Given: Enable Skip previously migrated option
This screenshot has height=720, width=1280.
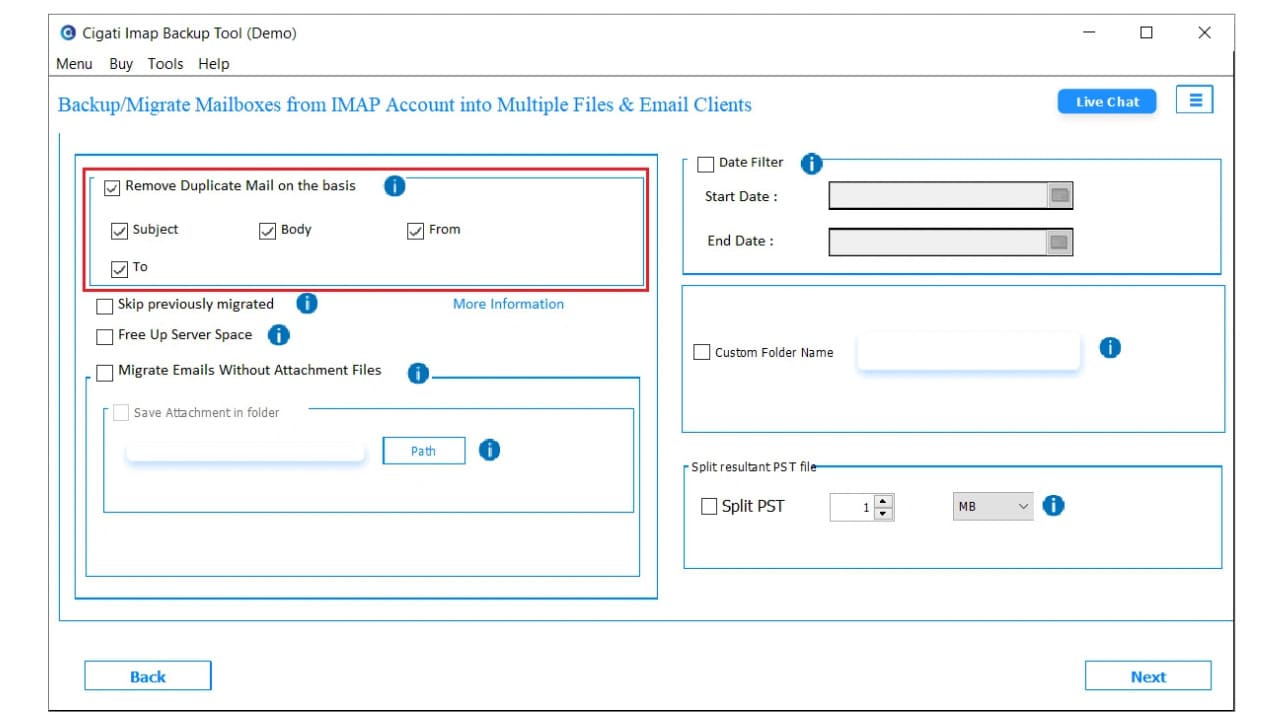Looking at the screenshot, I should point(105,306).
